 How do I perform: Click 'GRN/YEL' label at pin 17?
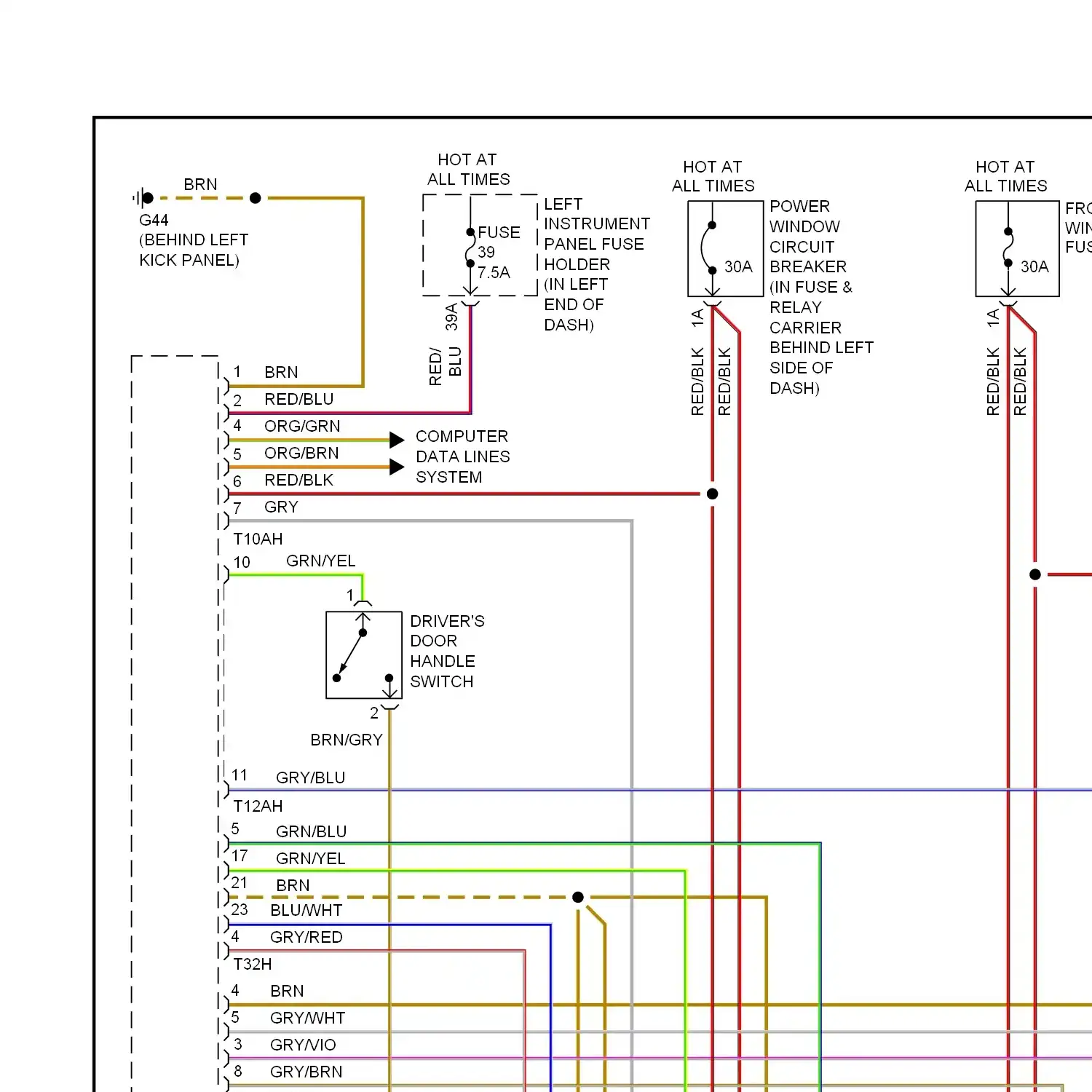pyautogui.click(x=311, y=858)
